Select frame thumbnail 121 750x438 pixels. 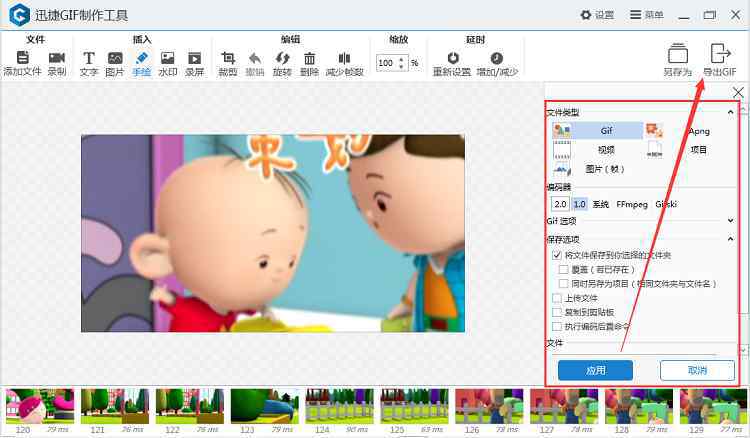115,406
